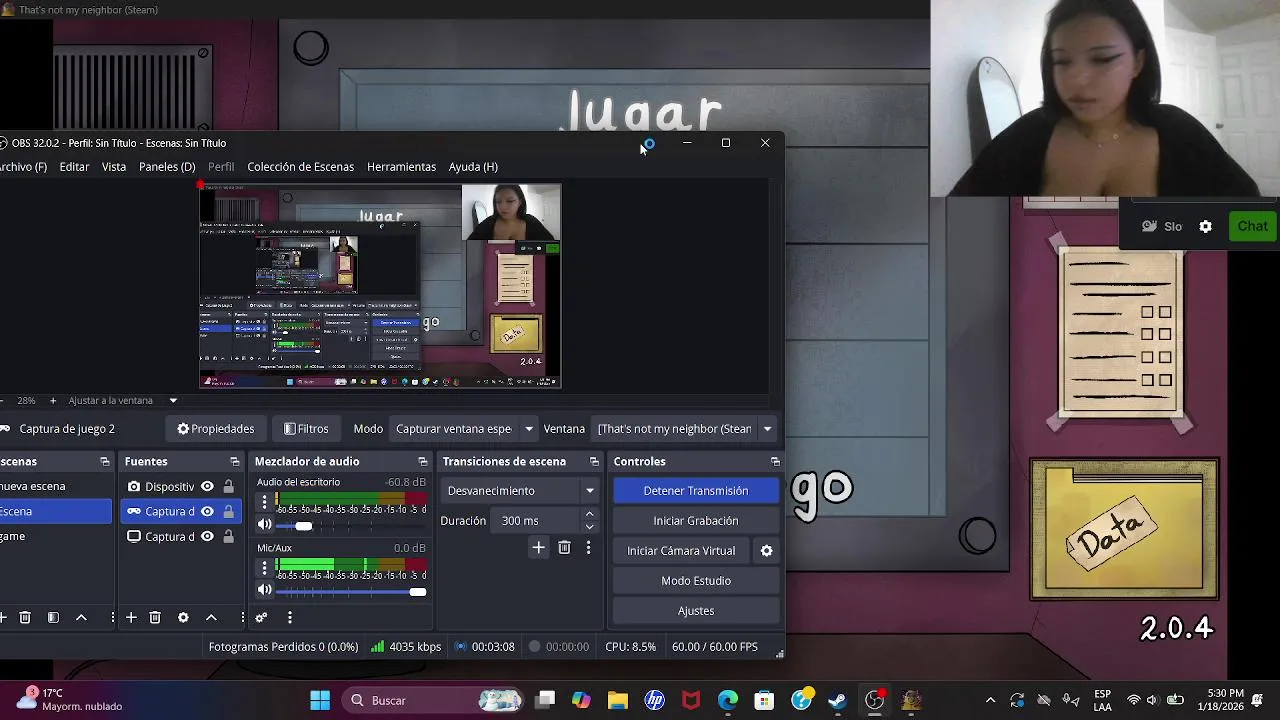Open Propiedades of selected source
1280x720 pixels.
pos(216,429)
